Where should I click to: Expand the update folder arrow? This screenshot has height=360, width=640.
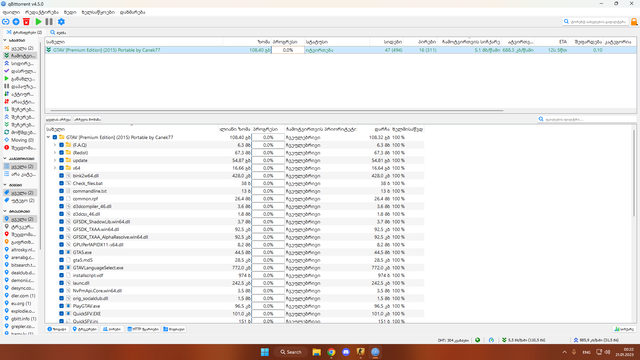click(55, 160)
